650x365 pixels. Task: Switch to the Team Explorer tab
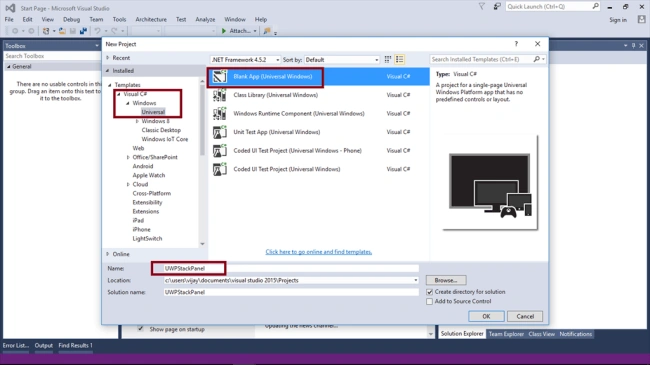[x=506, y=334]
